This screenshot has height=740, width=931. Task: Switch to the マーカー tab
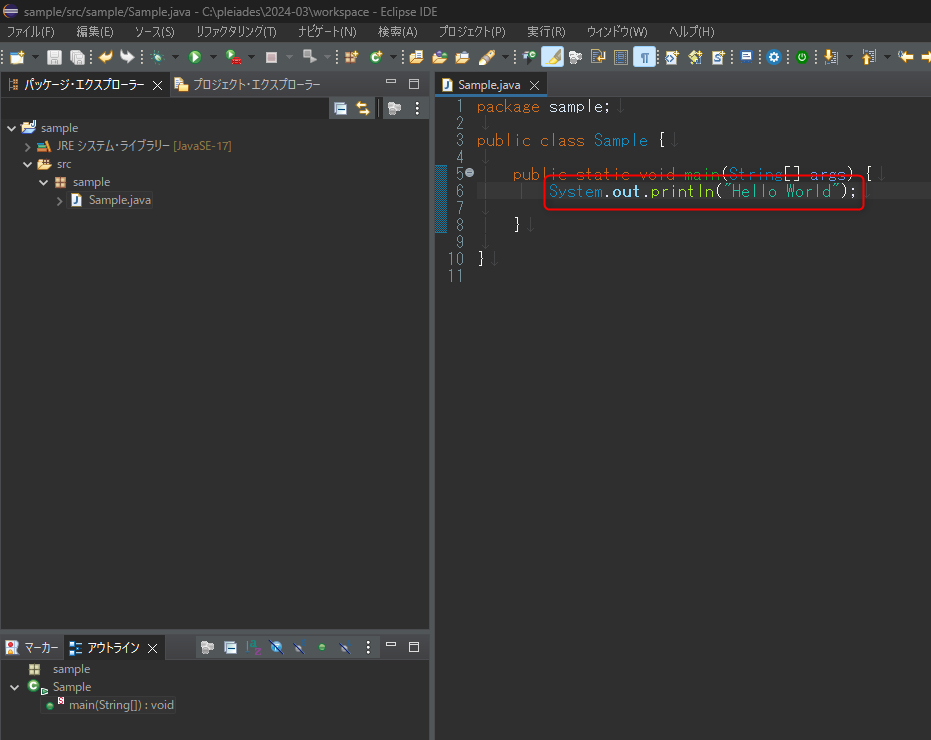click(x=33, y=647)
